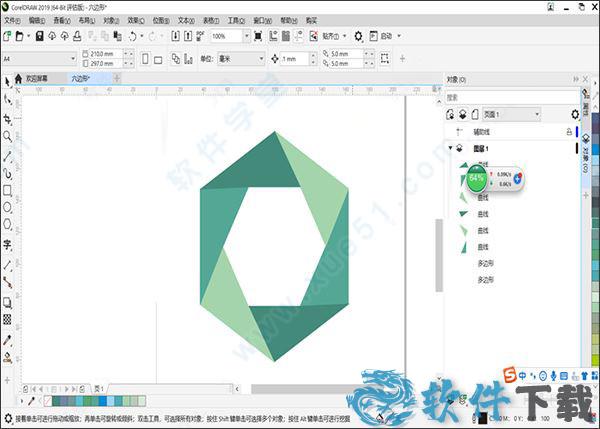
Task: Click the Save icon in the toolbar
Action: tap(38, 36)
